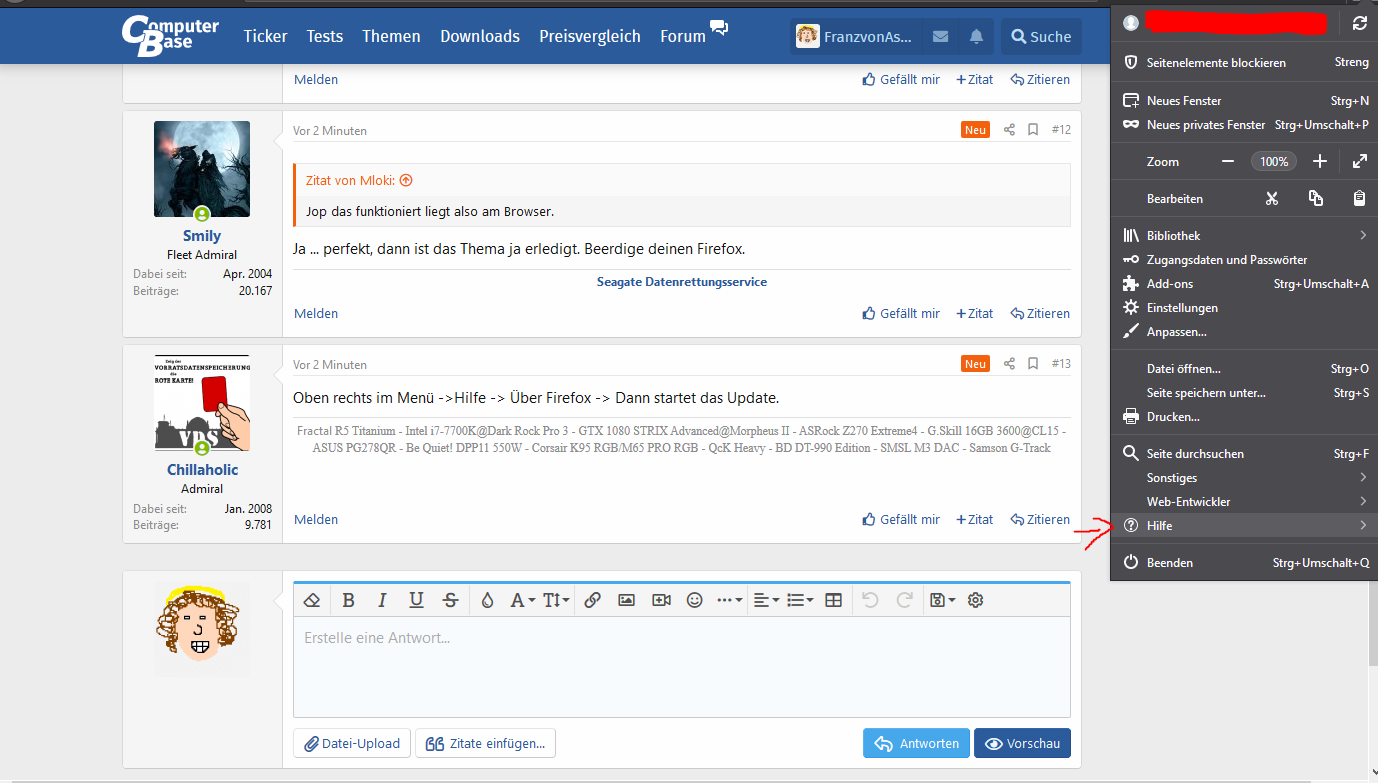The image size is (1378, 783).
Task: Zoom in with the plus button in Firefox menu
Action: 1320,161
